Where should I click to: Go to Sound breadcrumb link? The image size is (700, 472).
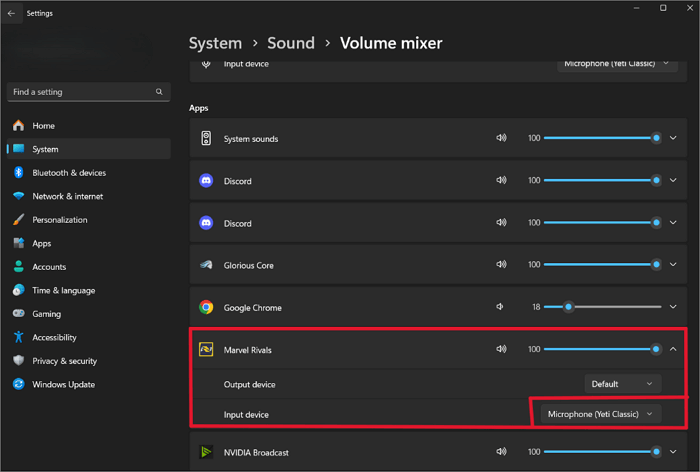pos(291,43)
